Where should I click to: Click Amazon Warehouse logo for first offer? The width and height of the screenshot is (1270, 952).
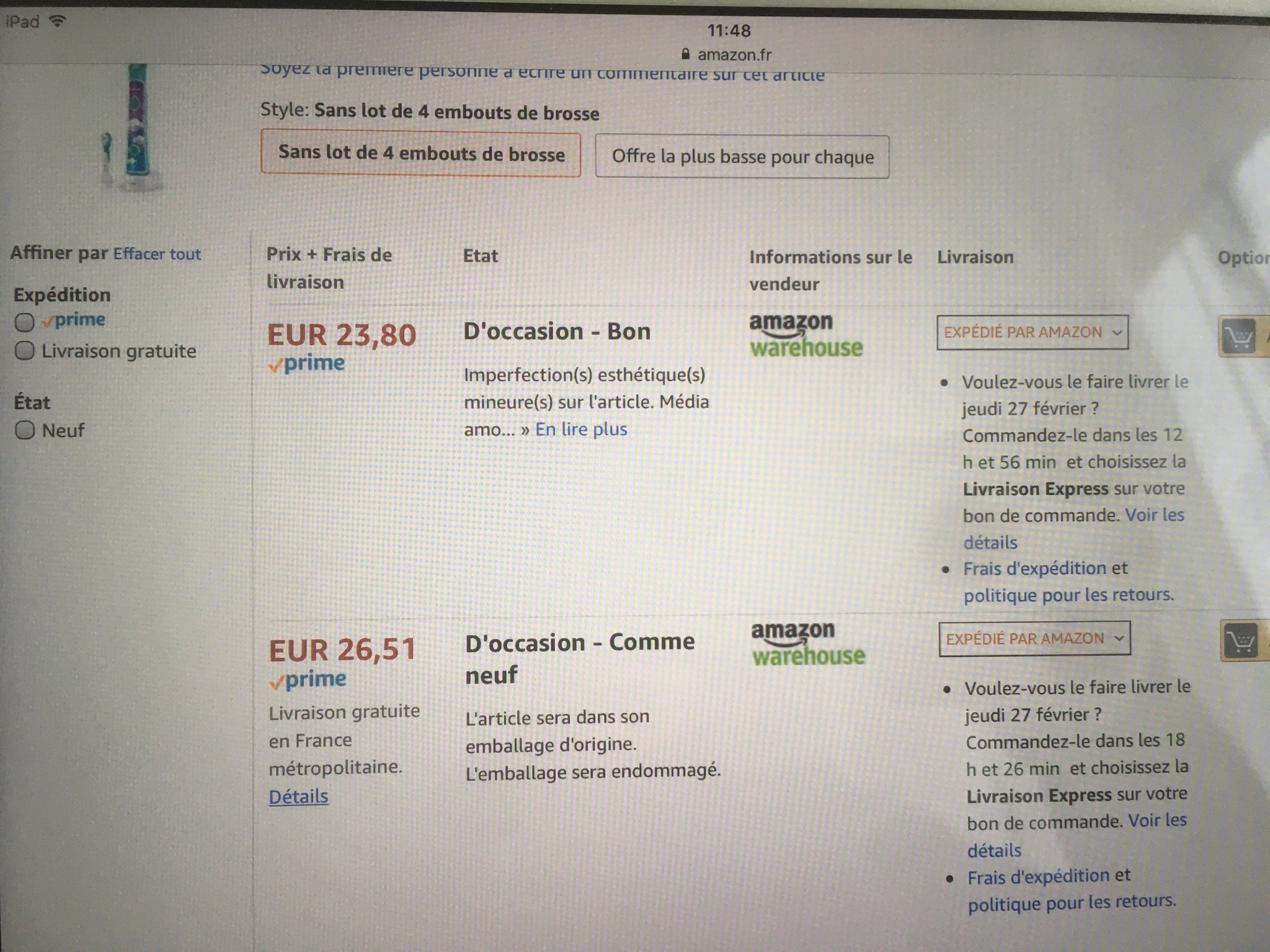point(806,335)
